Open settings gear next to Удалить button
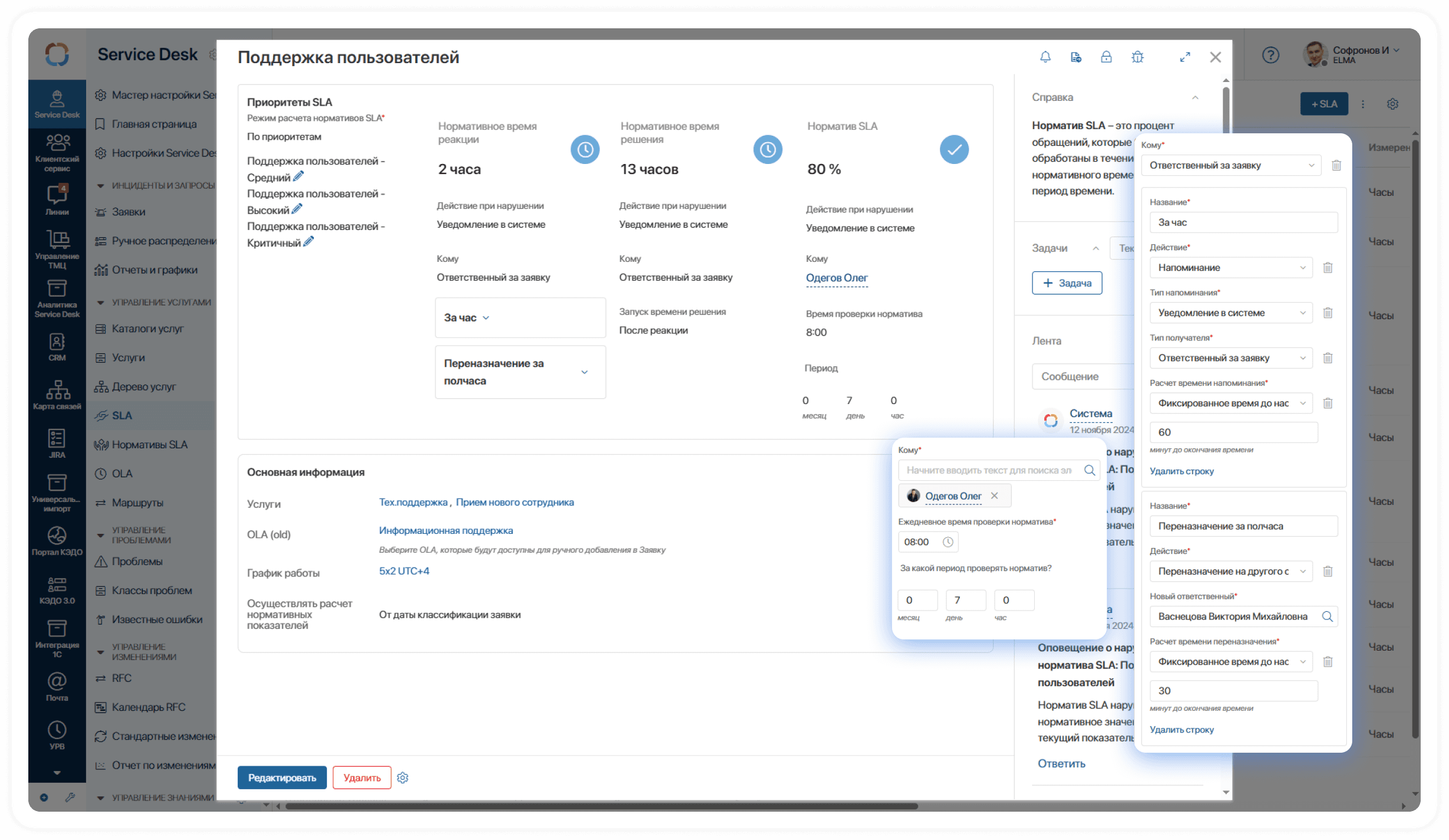This screenshot has width=1449, height=840. tap(403, 777)
